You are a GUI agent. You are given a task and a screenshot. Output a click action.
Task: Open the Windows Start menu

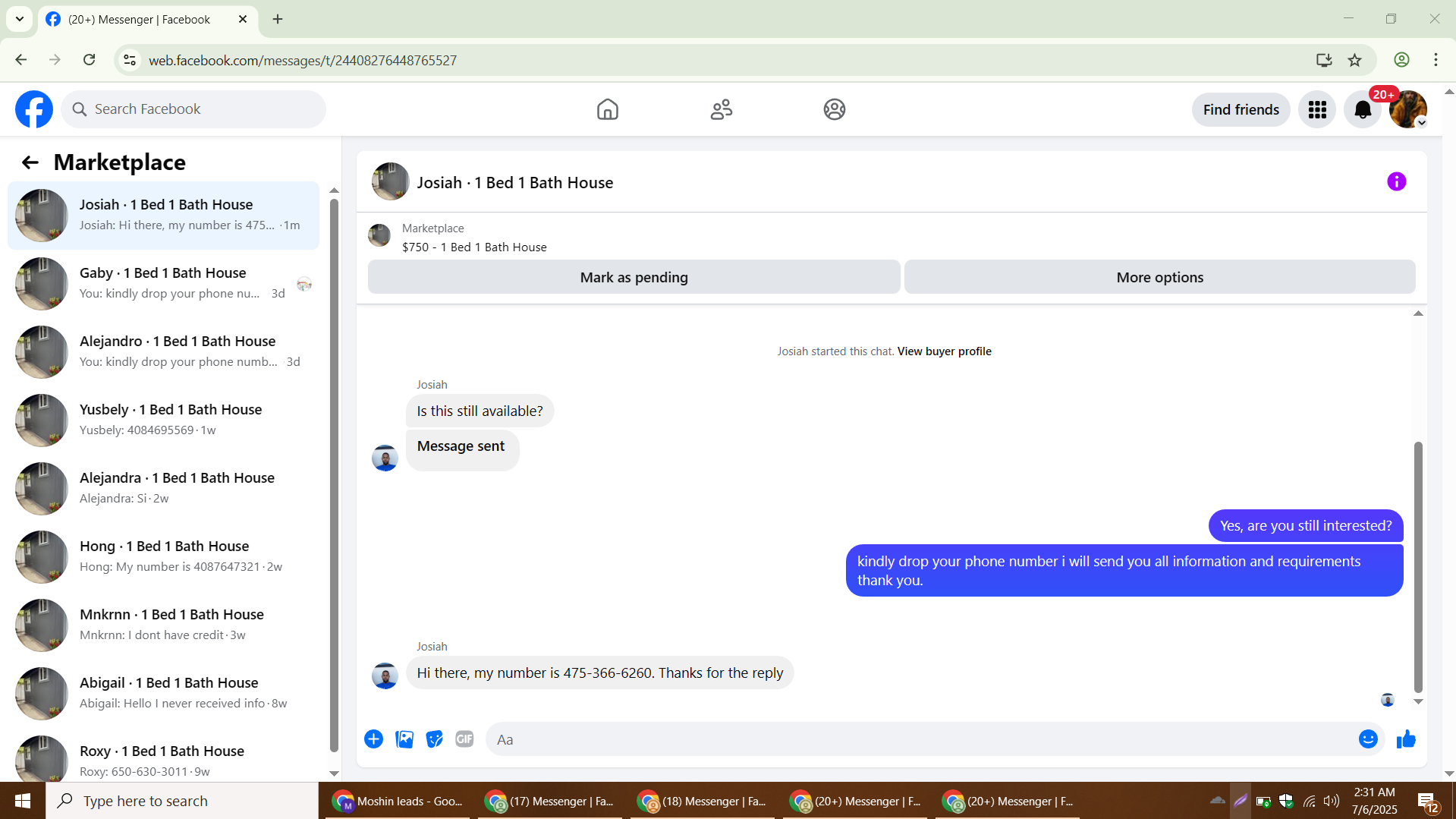click(x=23, y=801)
